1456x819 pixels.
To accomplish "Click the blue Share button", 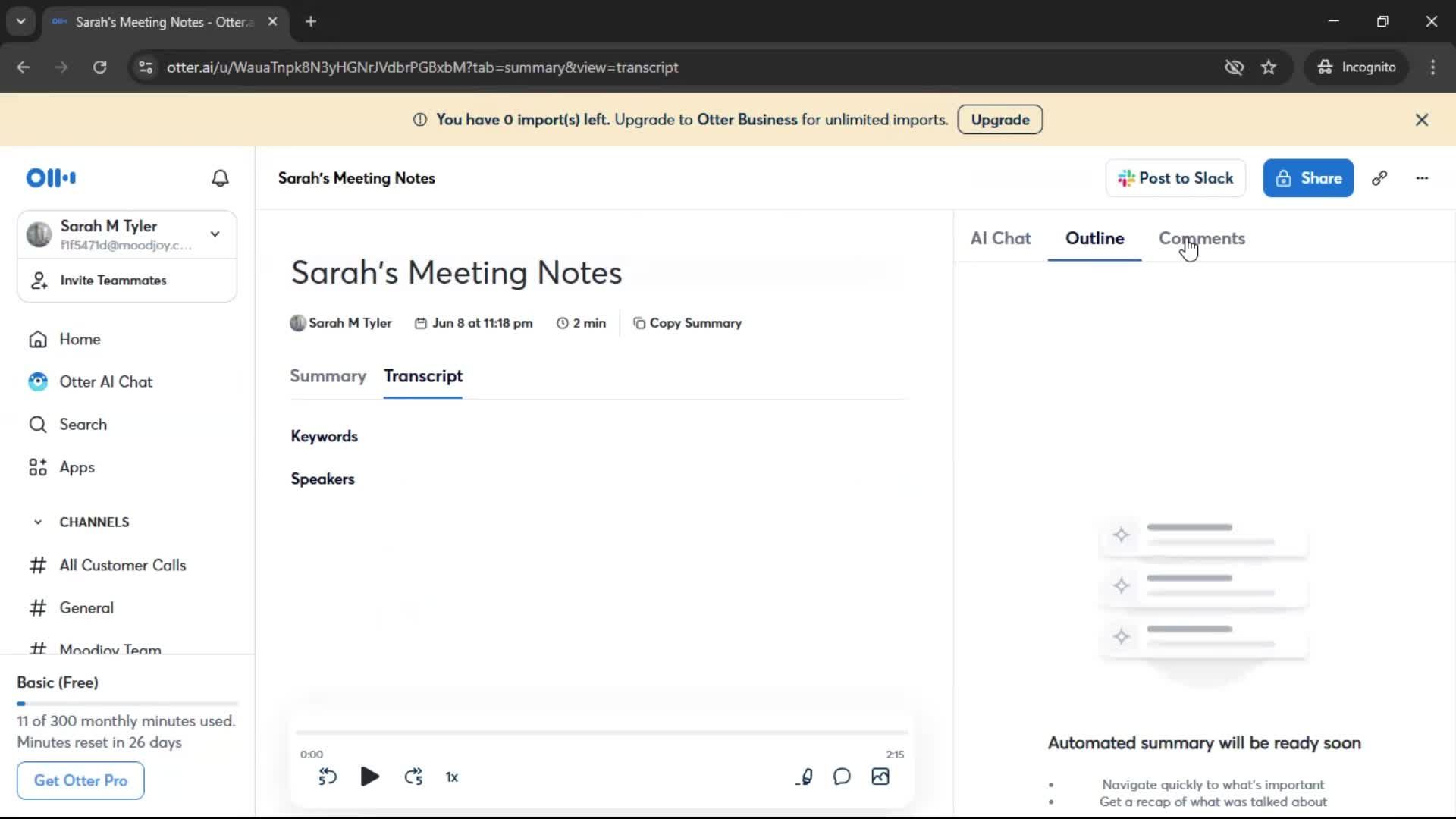I will pyautogui.click(x=1308, y=178).
